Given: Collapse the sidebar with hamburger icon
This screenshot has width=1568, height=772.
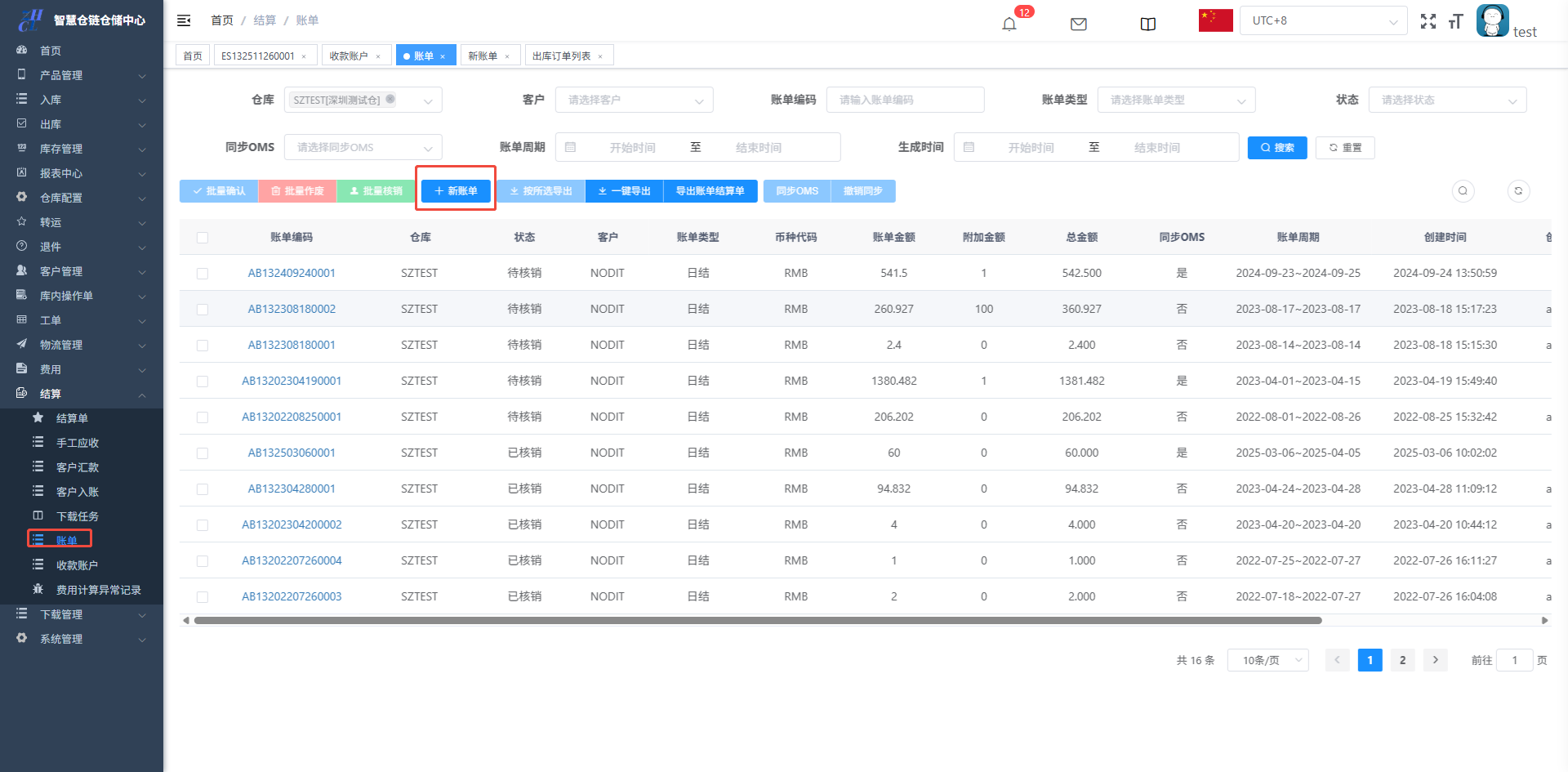Looking at the screenshot, I should tap(184, 20).
